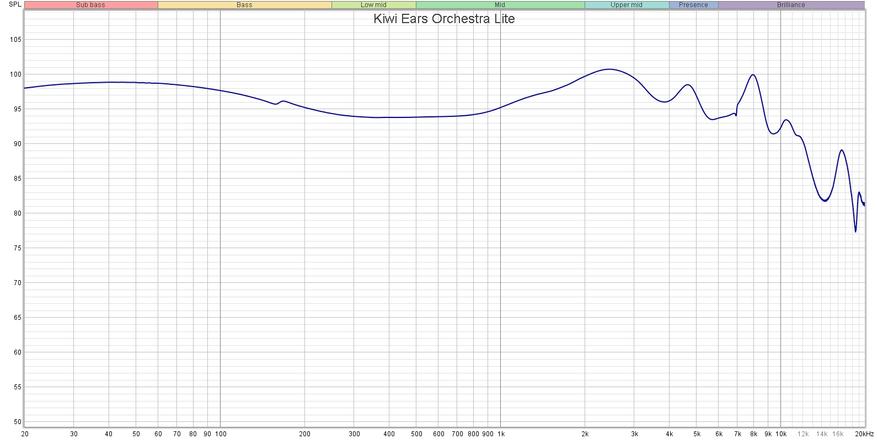Click the Kiwi Ears Orchestra Lite title
This screenshot has height=440, width=877.
tap(444, 18)
